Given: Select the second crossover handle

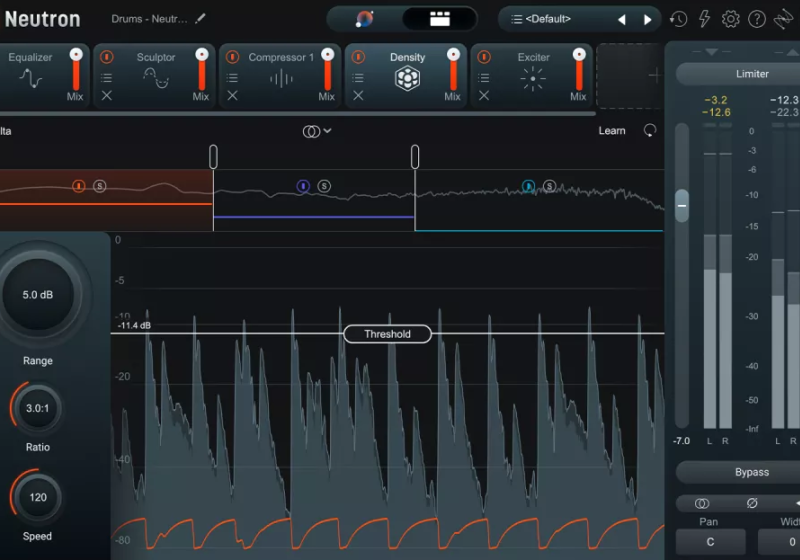Looking at the screenshot, I should (415, 157).
